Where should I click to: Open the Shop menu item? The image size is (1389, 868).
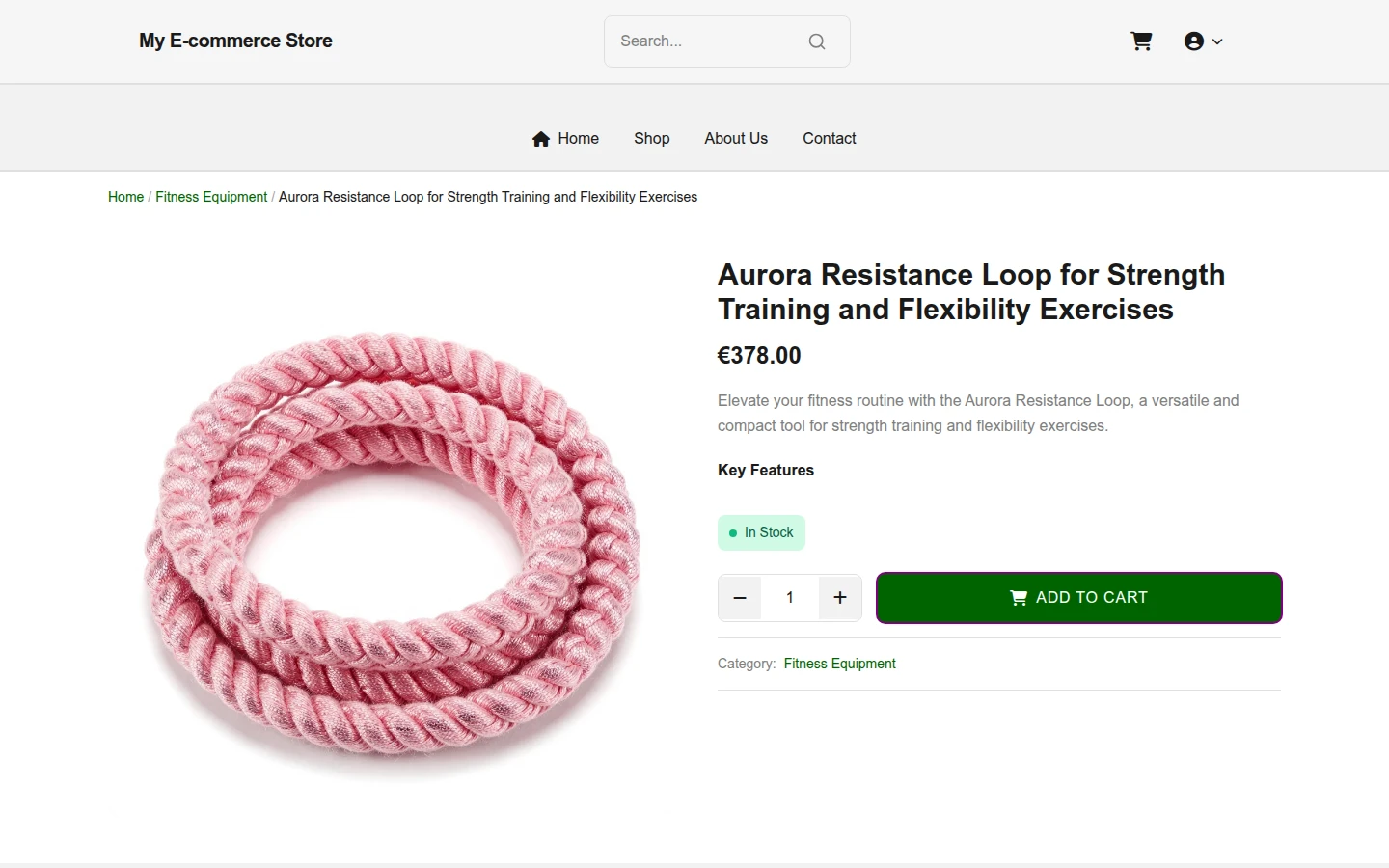click(652, 139)
